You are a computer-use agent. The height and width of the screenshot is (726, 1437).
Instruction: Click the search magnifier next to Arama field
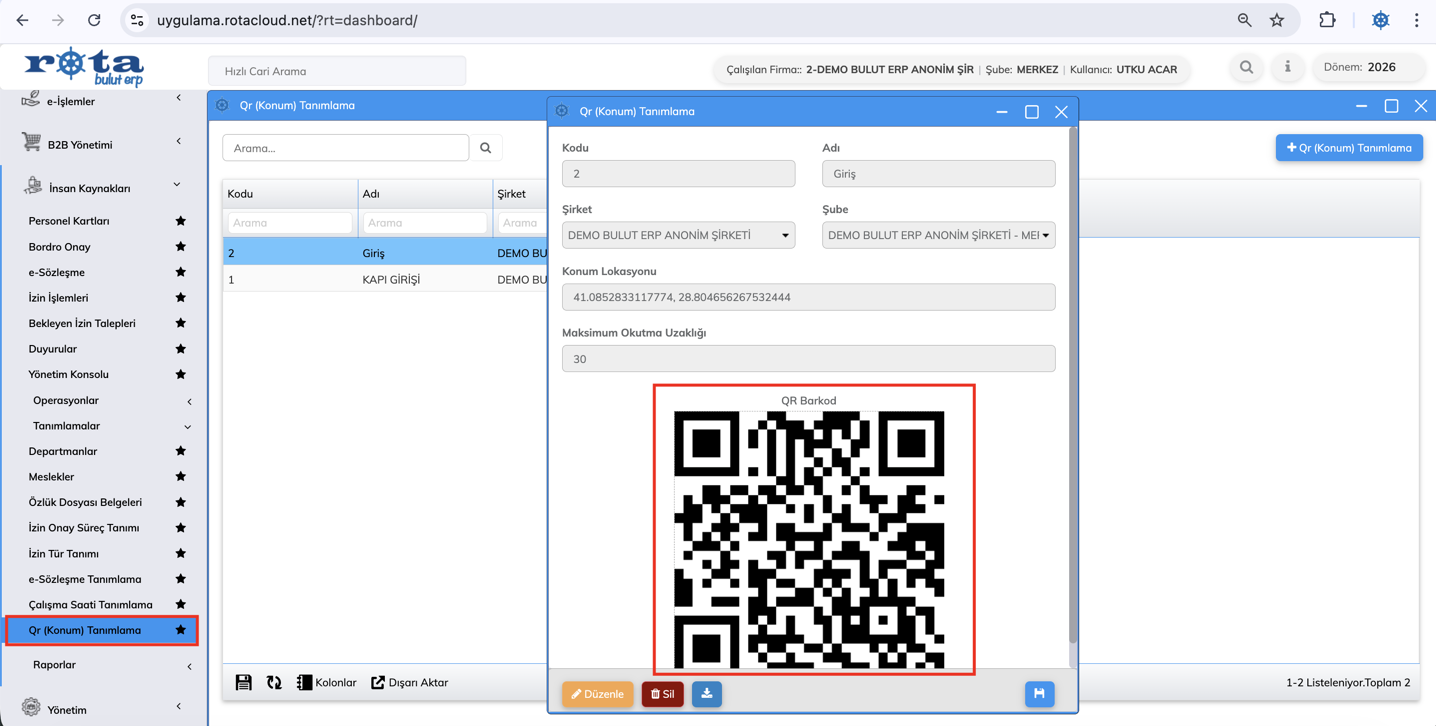[x=486, y=148]
